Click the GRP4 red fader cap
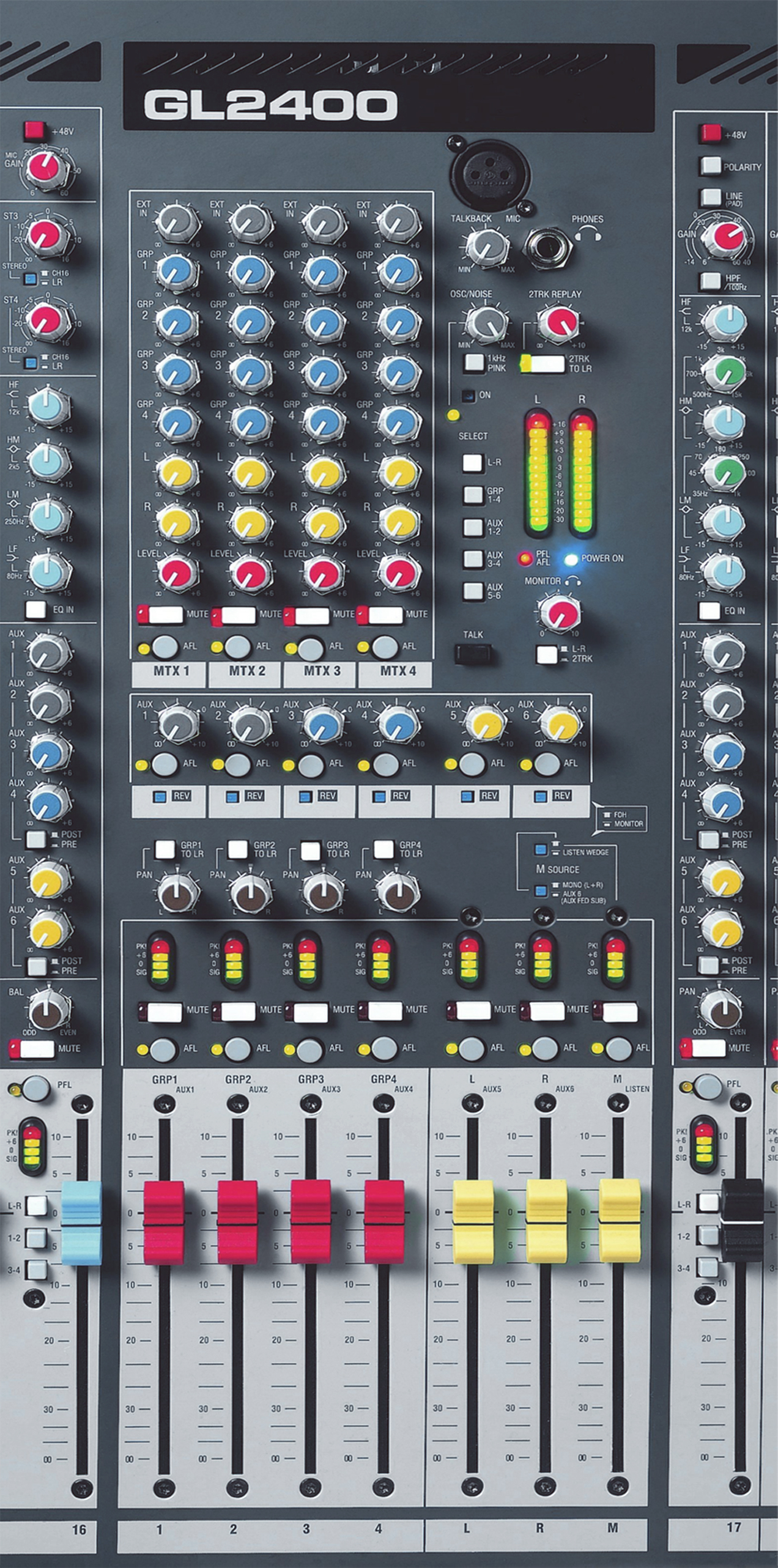Screen dimensions: 778x1568 pyautogui.click(x=384, y=1222)
